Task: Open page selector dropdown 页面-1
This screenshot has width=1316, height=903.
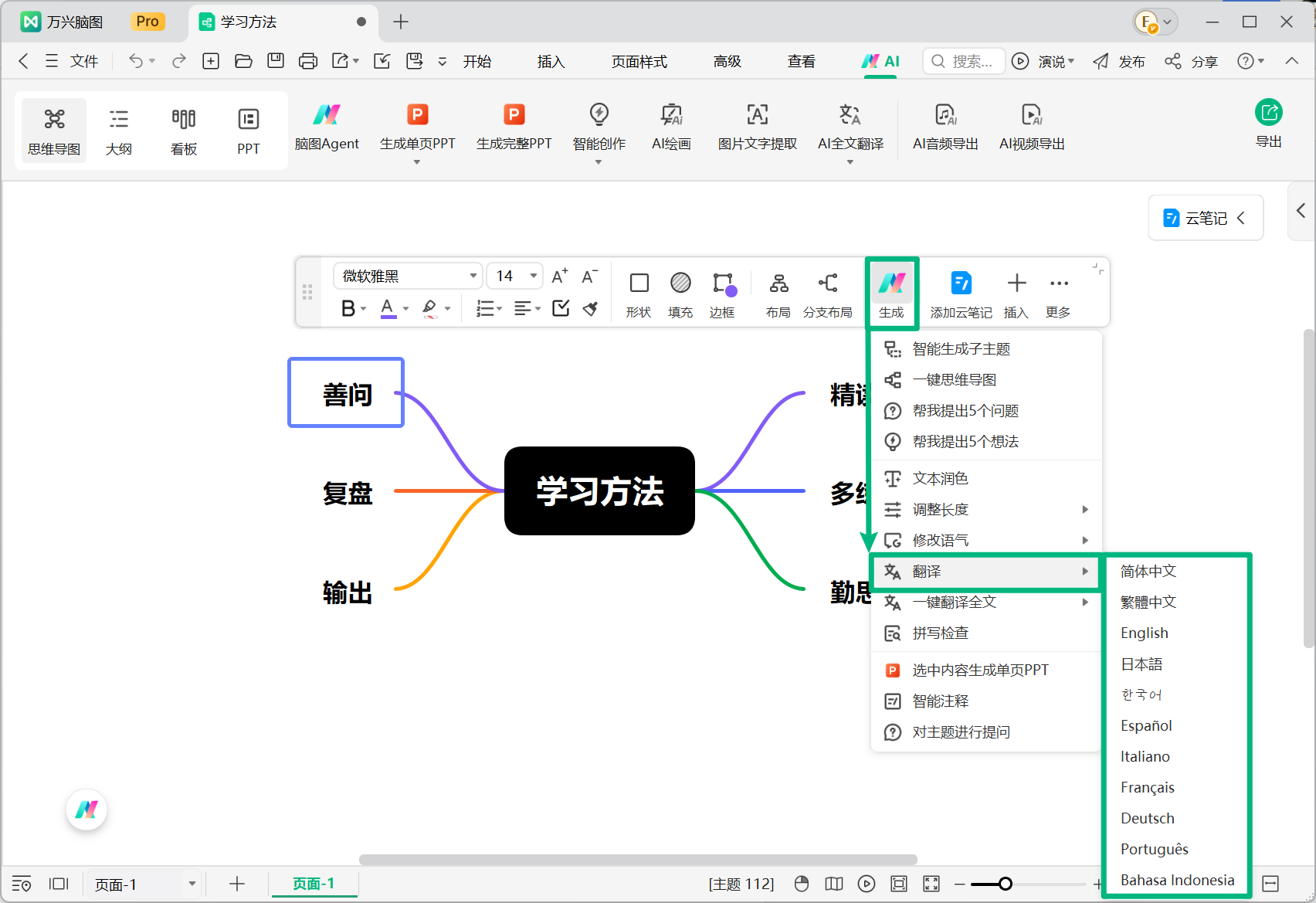Action: pos(144,884)
